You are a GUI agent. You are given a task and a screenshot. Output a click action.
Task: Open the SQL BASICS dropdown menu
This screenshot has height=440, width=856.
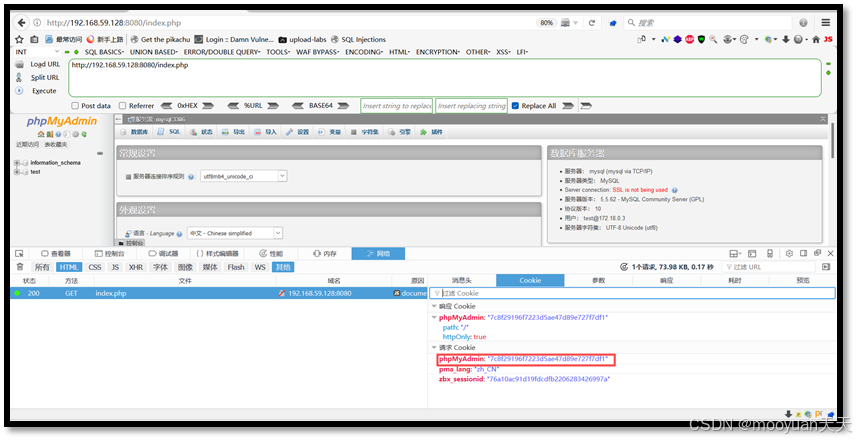click(x=104, y=52)
